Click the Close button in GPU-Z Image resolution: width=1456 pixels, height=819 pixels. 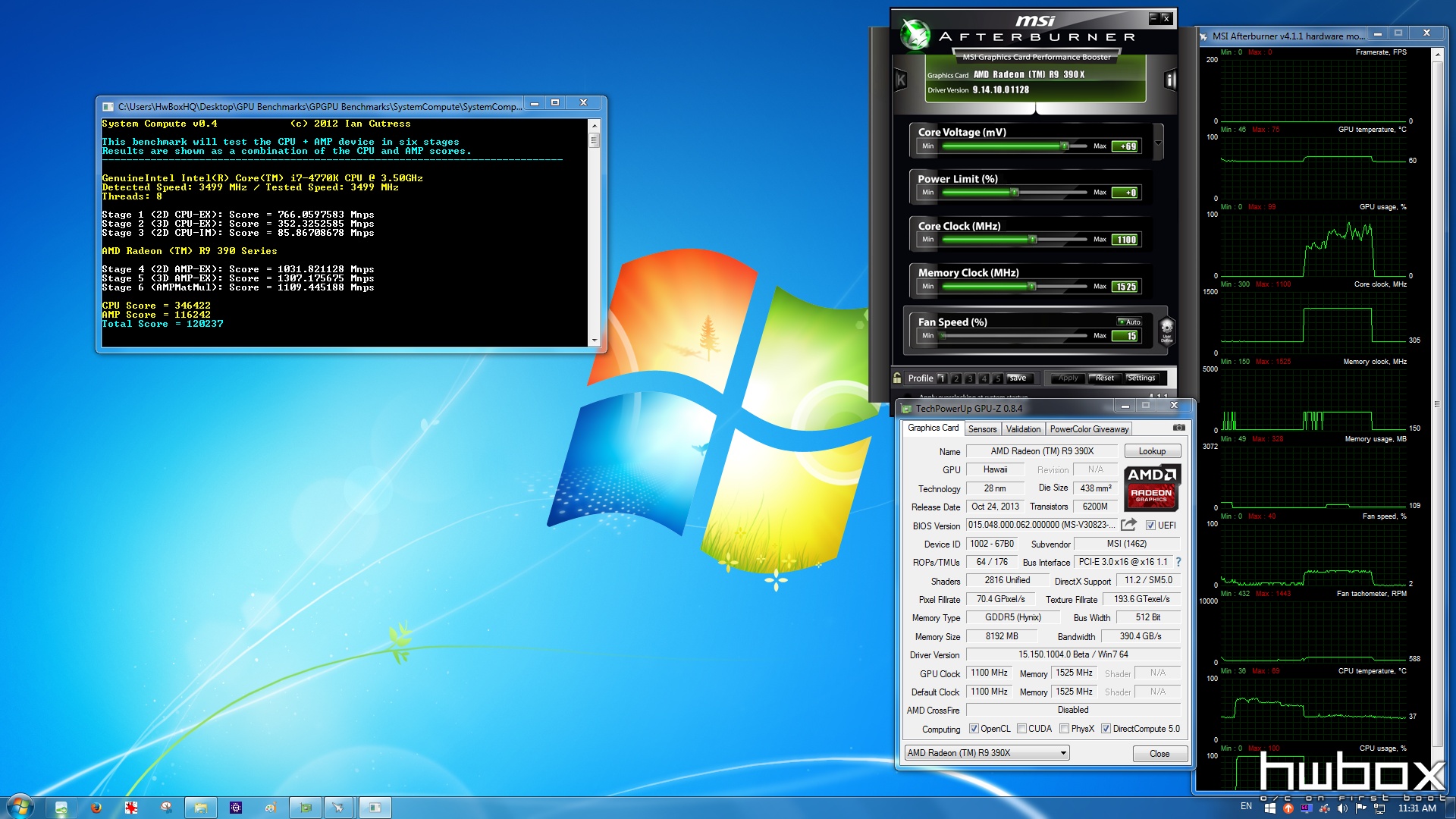1157,752
